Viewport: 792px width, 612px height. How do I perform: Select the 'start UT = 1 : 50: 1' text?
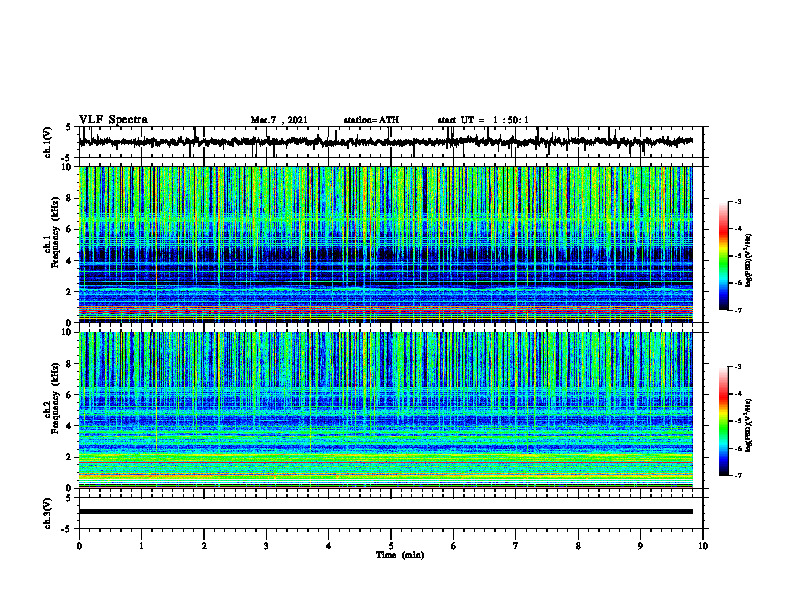coord(483,120)
